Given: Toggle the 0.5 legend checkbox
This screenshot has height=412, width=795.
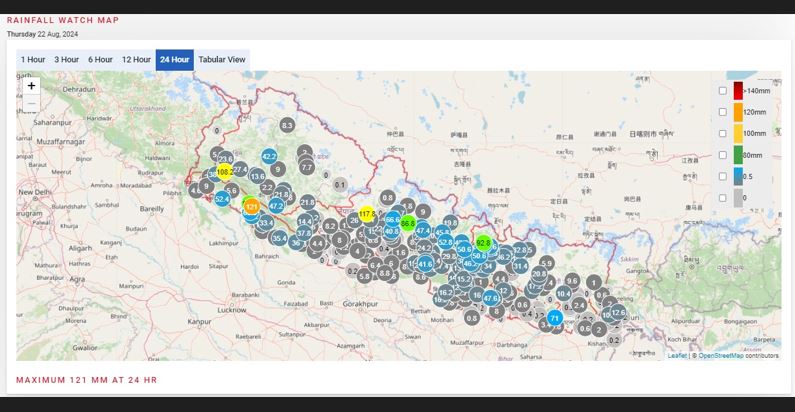Looking at the screenshot, I should [x=722, y=176].
